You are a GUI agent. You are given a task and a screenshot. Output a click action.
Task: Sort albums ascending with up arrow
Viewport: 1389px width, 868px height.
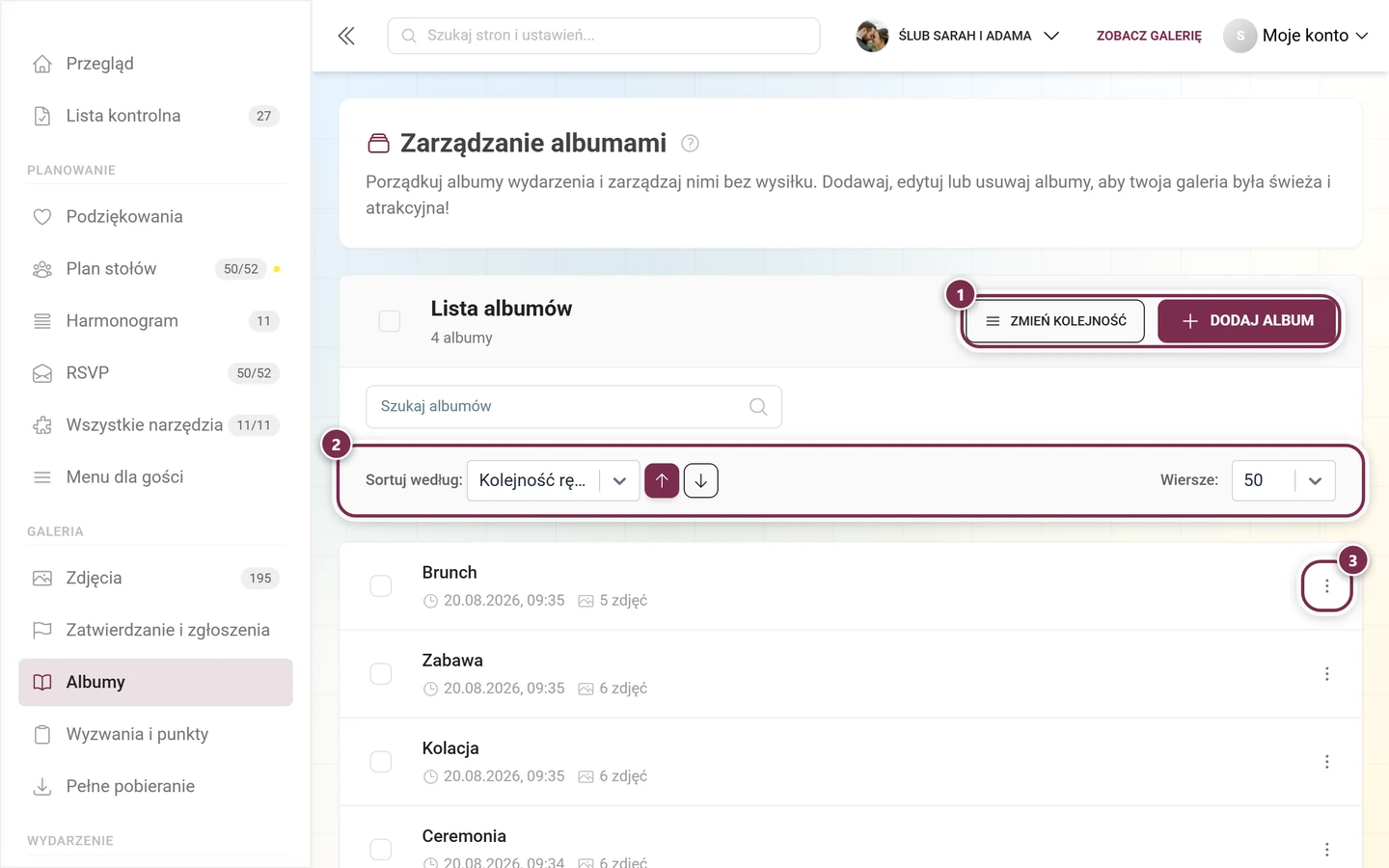point(662,480)
